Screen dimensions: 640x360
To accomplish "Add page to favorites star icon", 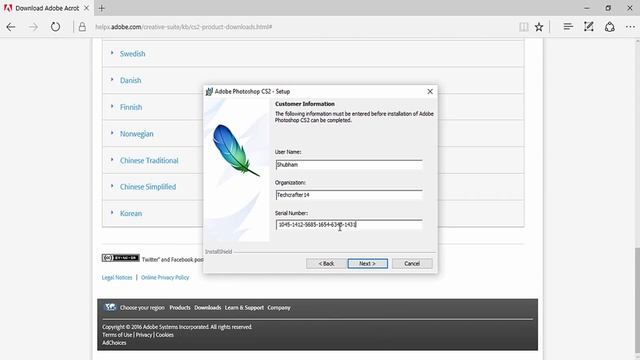I will click(539, 27).
